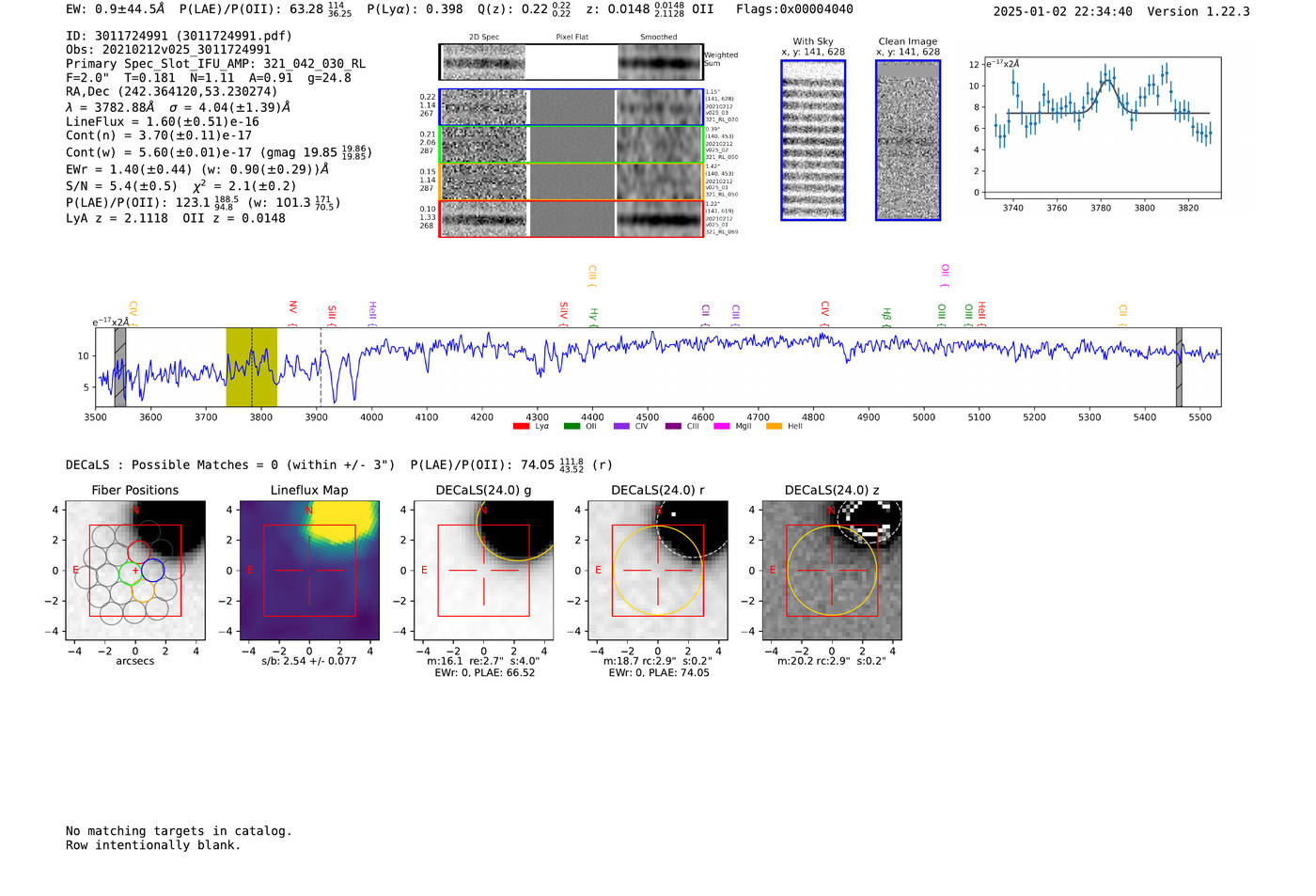Click the Gaussian emission line fit plot
This screenshot has height=896, width=1316.
[x=1101, y=127]
